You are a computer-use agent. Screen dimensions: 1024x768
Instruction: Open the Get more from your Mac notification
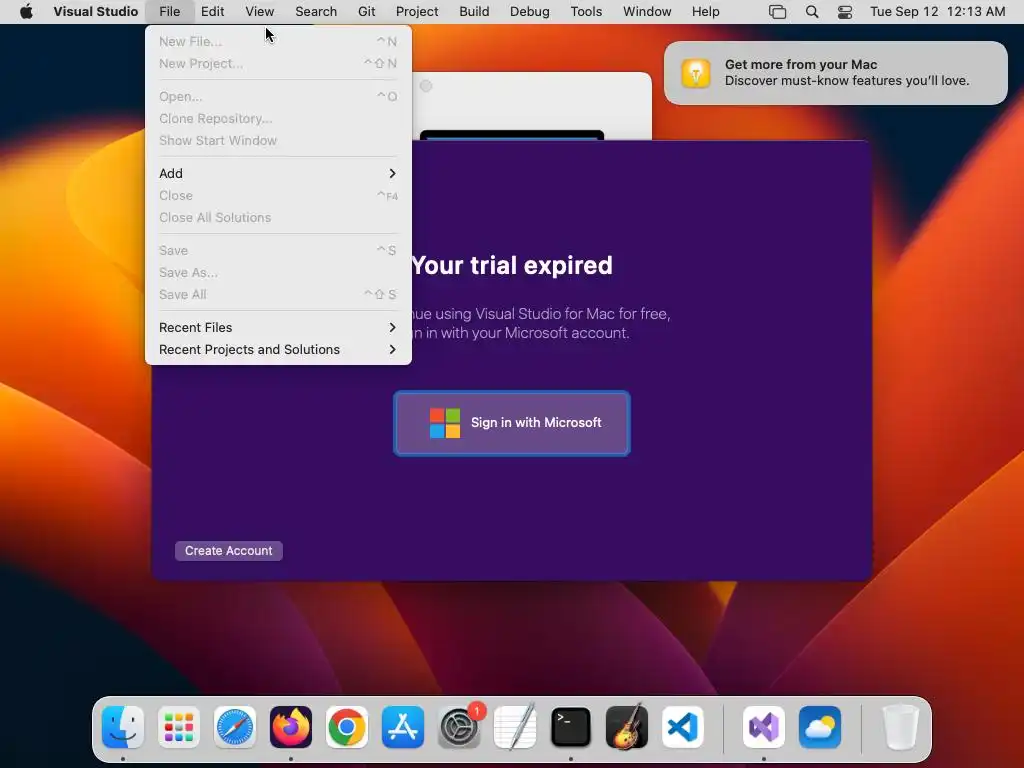point(835,72)
